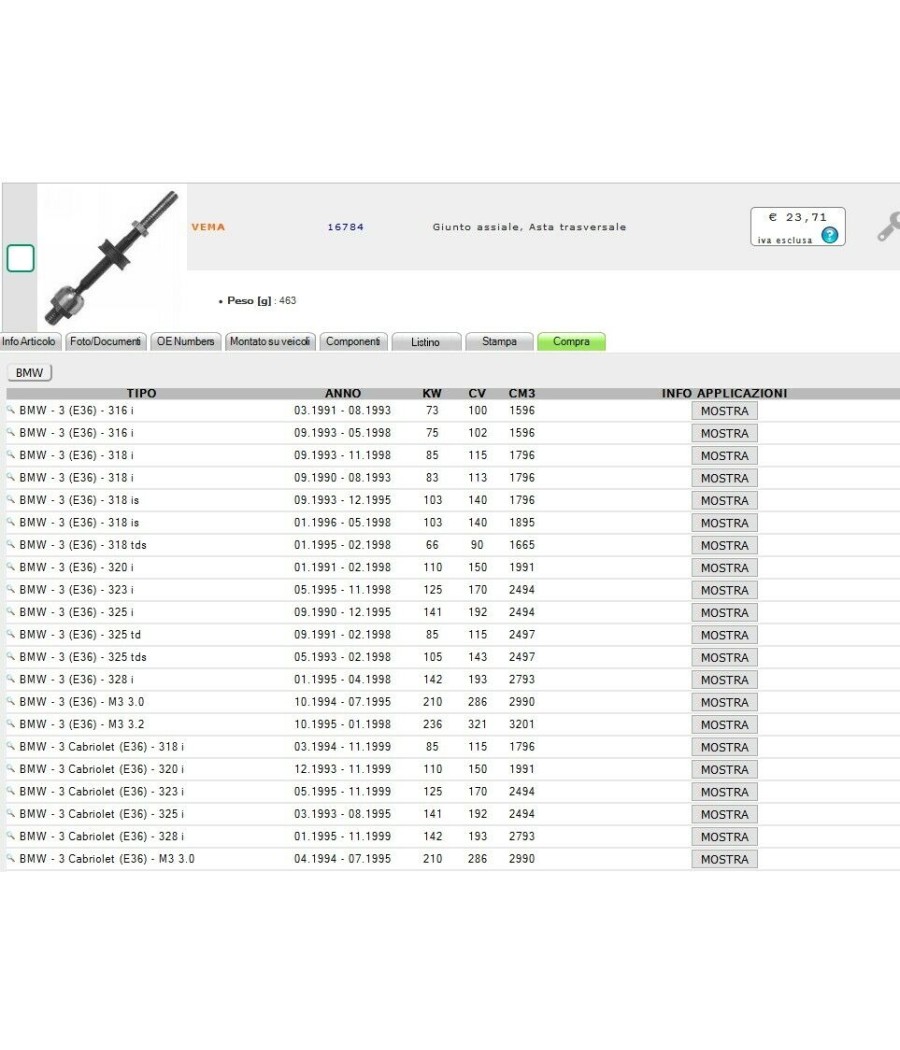Click magnifier icon for 318 tds row
This screenshot has height=1050, width=900.
[11, 544]
